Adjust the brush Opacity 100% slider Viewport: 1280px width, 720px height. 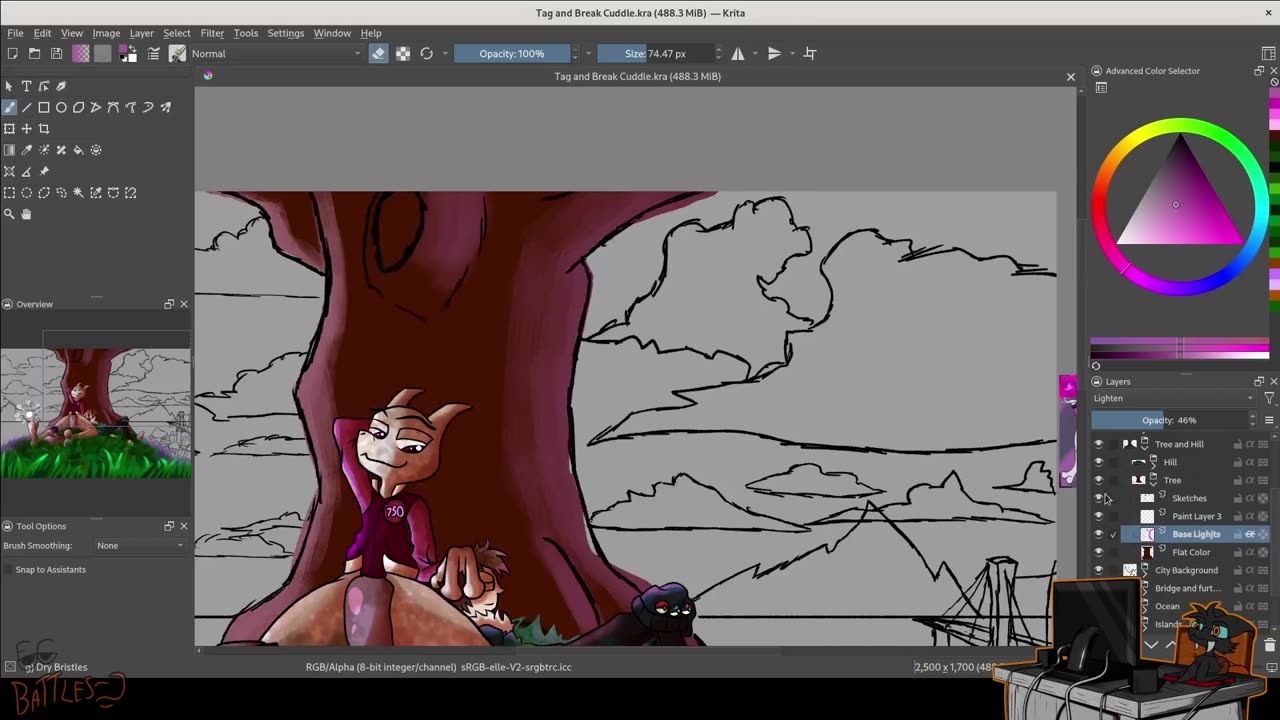pos(511,54)
